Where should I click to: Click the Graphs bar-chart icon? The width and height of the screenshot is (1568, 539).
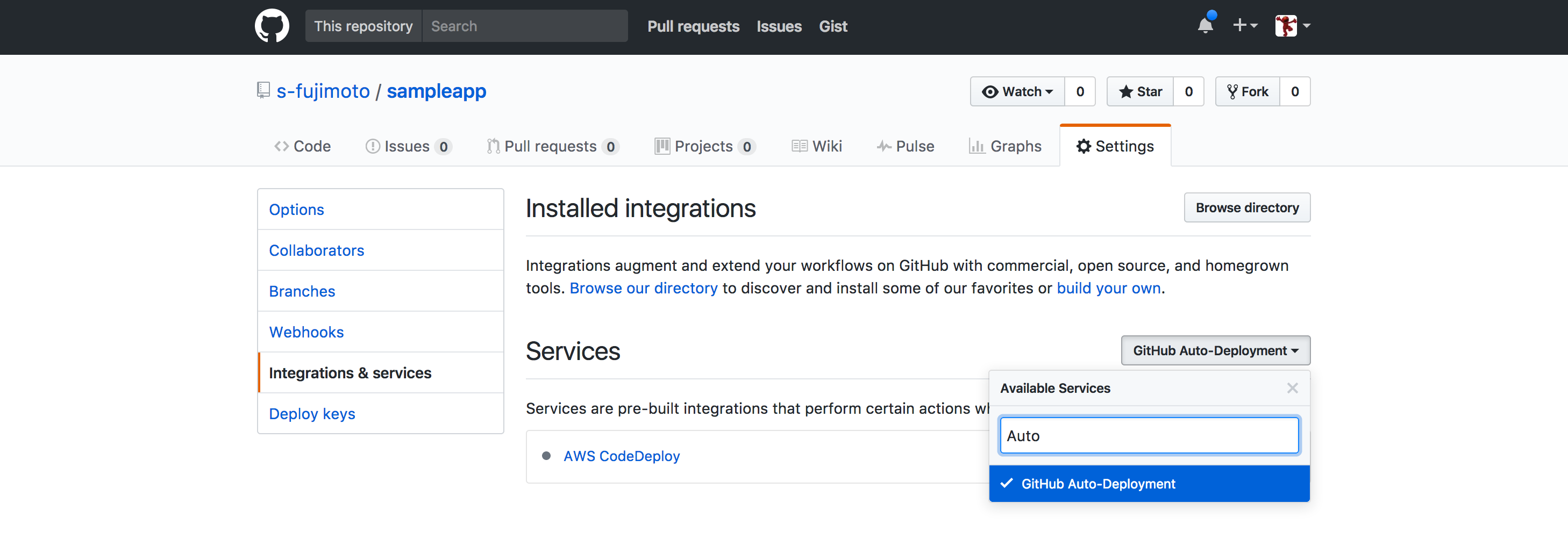(x=977, y=146)
